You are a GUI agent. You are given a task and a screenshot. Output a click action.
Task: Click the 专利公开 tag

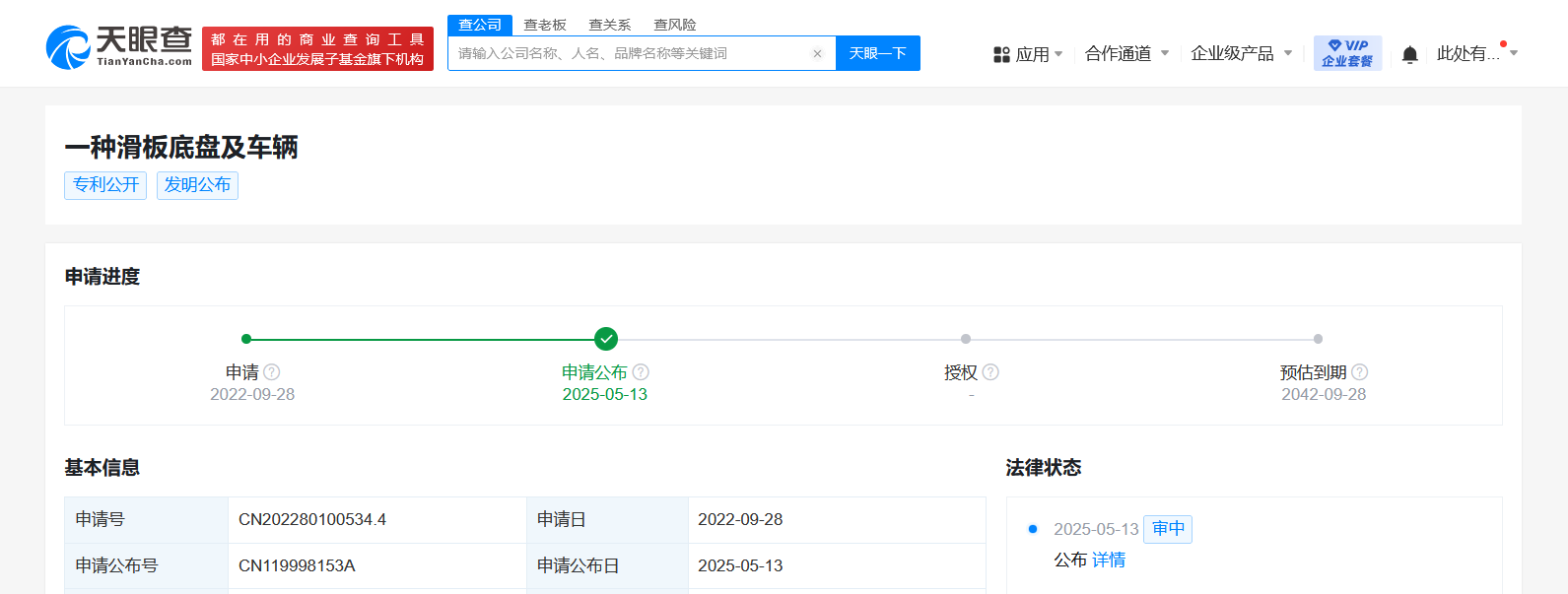(105, 185)
